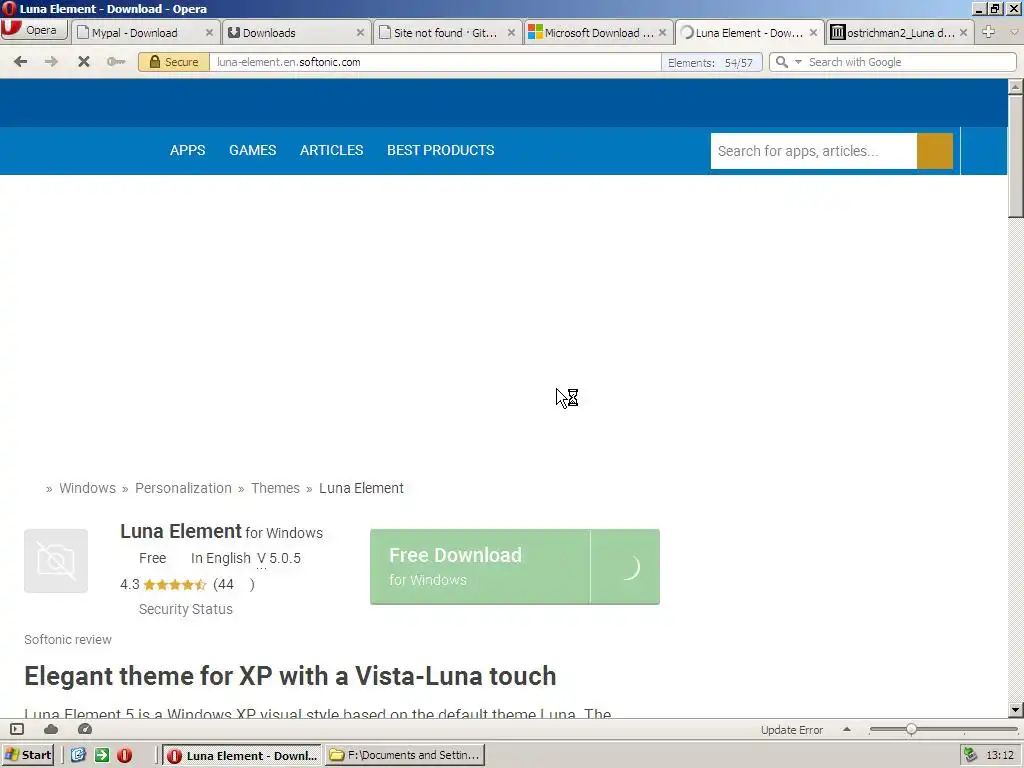Stop loading the page

click(x=84, y=61)
